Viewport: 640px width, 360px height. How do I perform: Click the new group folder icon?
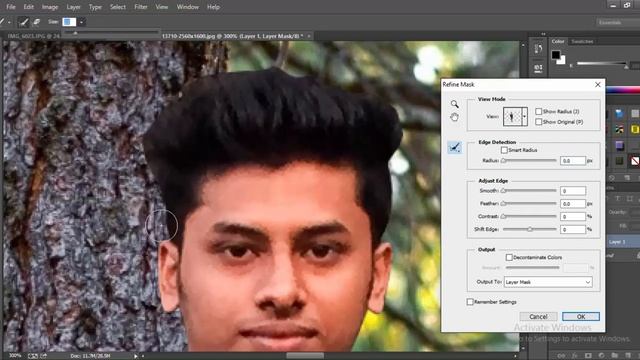(x=615, y=356)
